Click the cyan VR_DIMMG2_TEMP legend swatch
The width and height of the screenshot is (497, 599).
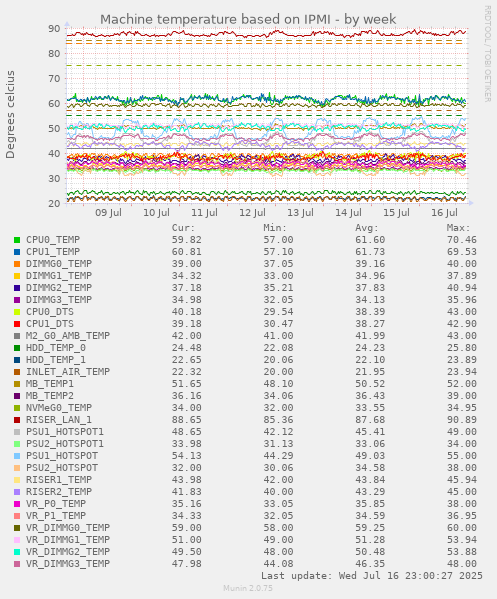17,552
